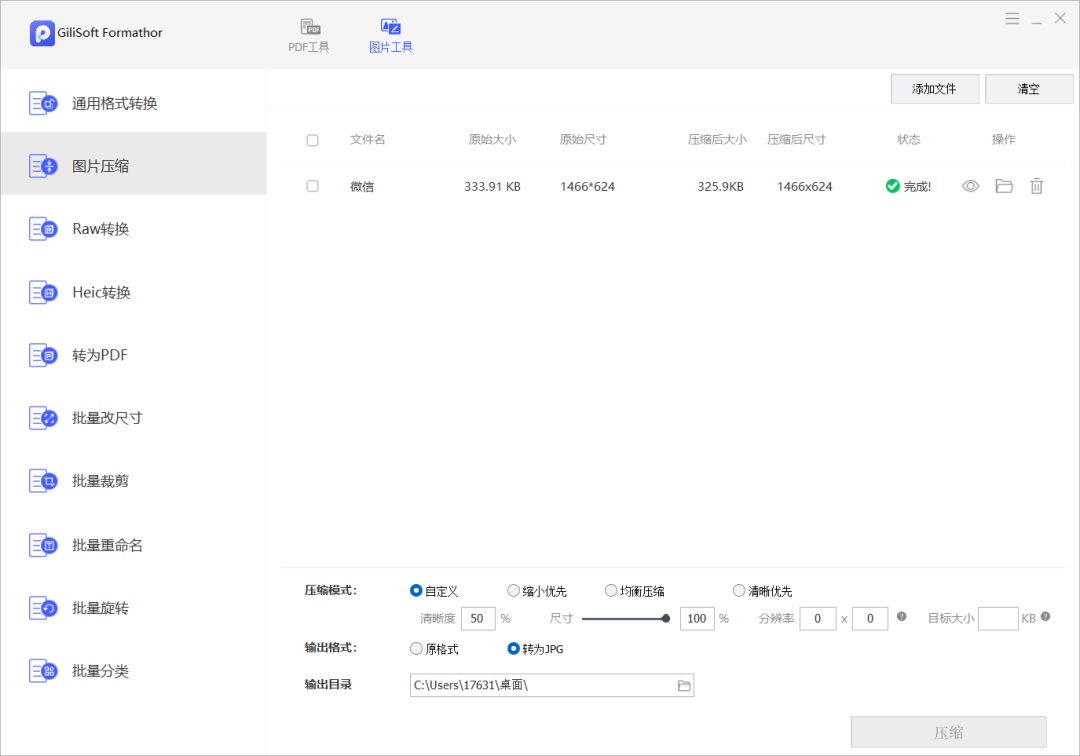
Task: Delete the 微信 file using trash icon
Action: (x=1036, y=186)
